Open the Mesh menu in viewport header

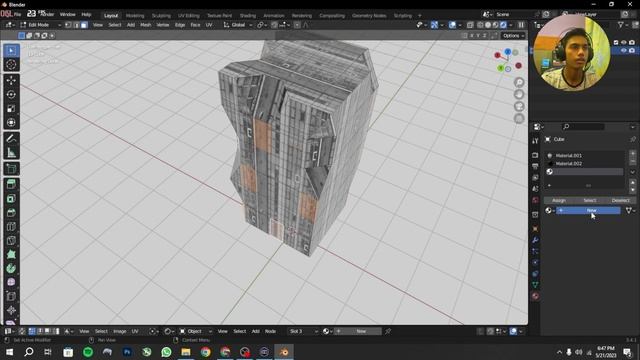coord(146,25)
